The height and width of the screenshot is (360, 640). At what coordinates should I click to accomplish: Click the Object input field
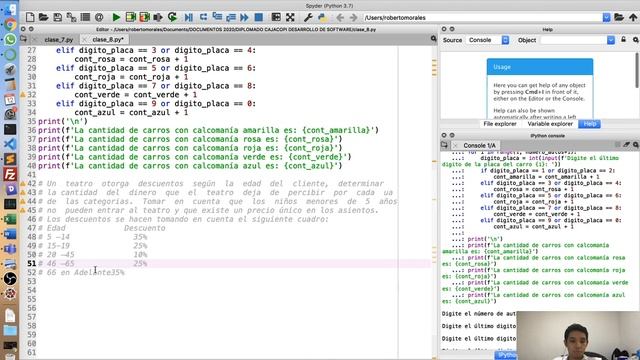pos(573,40)
